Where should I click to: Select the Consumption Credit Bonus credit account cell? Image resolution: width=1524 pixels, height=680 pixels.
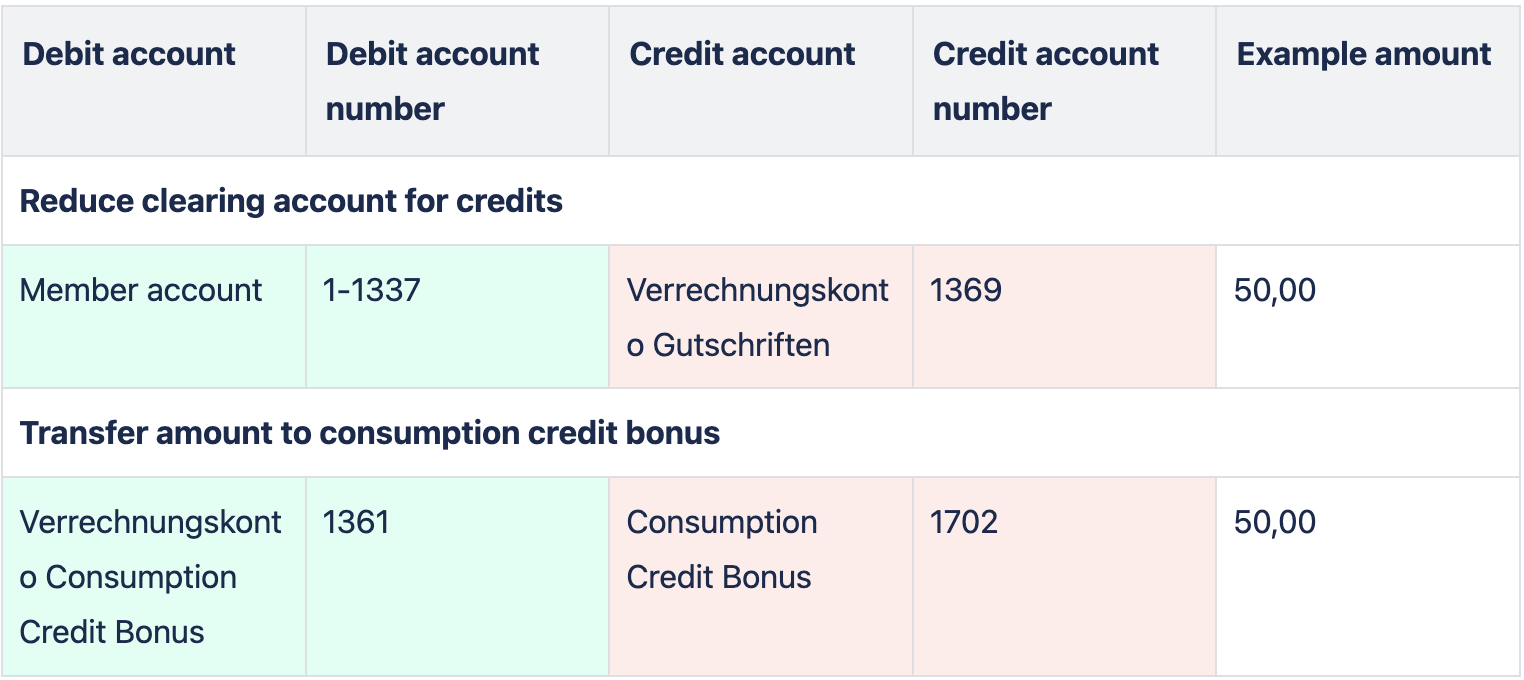761,577
